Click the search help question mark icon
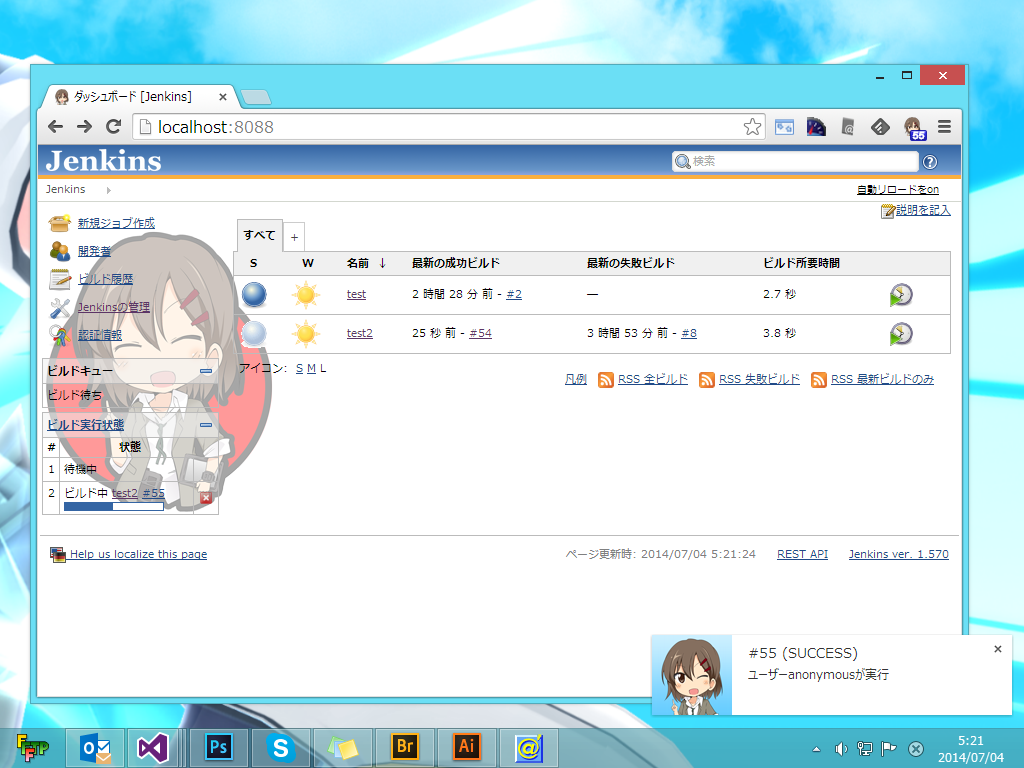Viewport: 1024px width, 768px height. [930, 162]
